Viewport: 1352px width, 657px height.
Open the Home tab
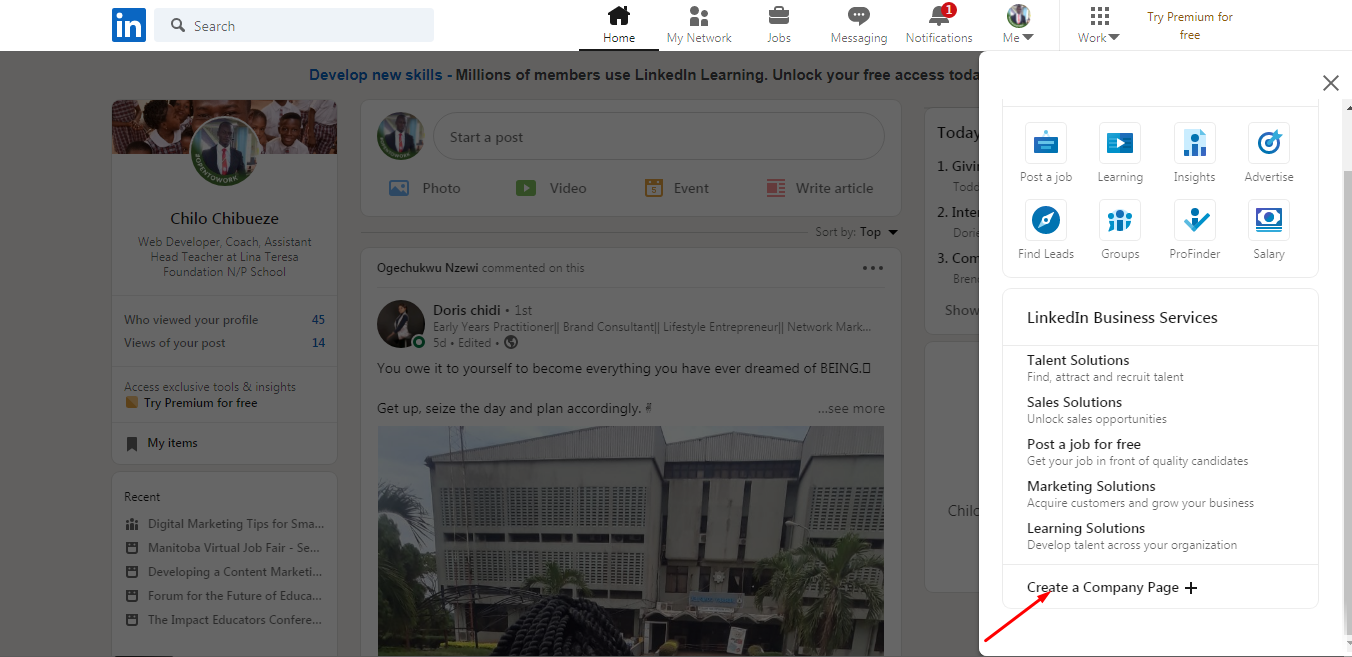tap(619, 25)
